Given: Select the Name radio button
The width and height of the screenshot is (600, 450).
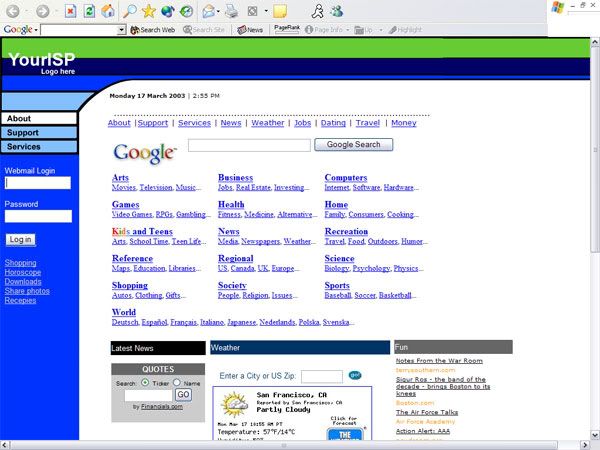Looking at the screenshot, I should 177,382.
